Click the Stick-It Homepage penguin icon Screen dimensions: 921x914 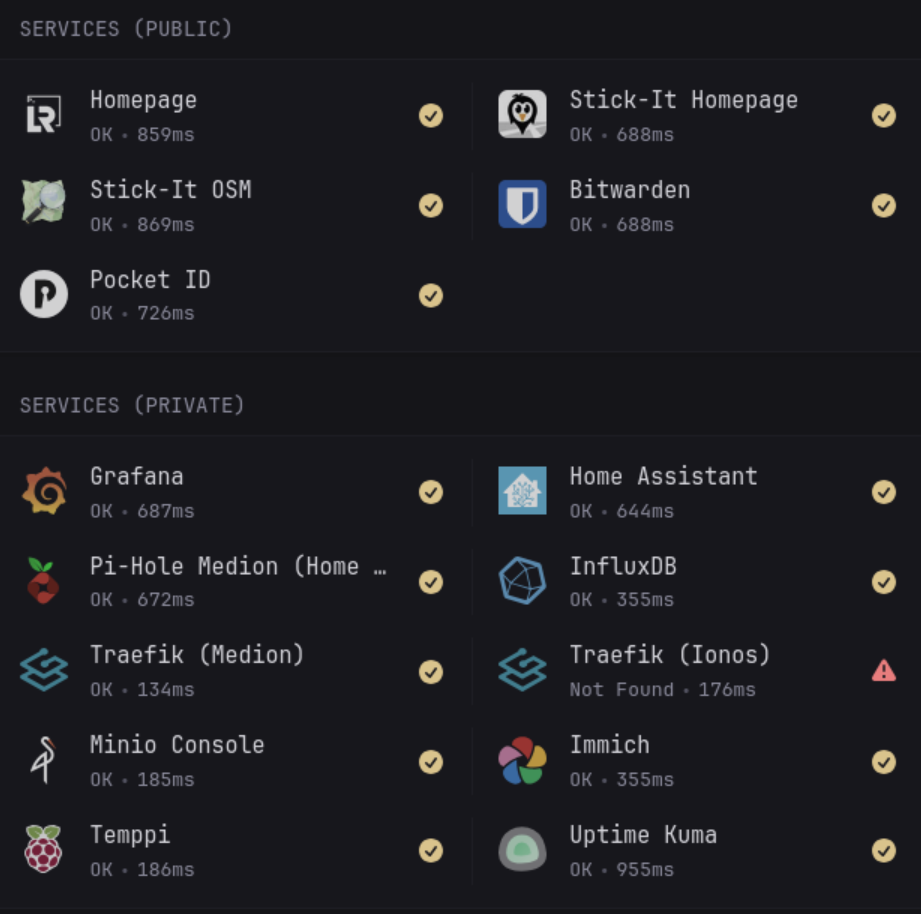click(x=522, y=114)
